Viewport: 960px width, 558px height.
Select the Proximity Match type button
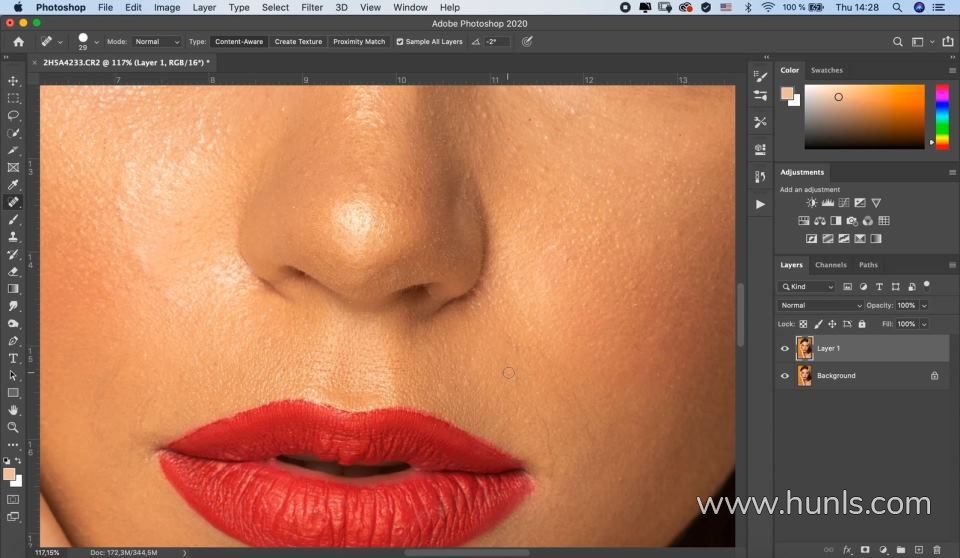359,42
